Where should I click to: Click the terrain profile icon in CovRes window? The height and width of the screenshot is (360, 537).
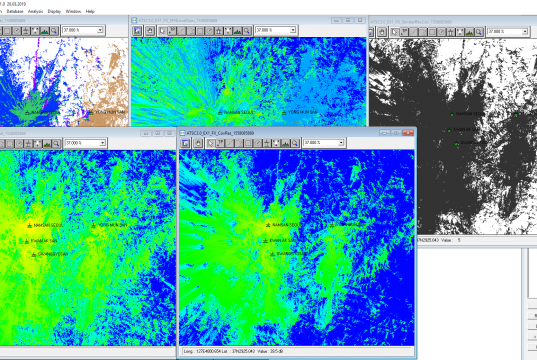coord(285,143)
